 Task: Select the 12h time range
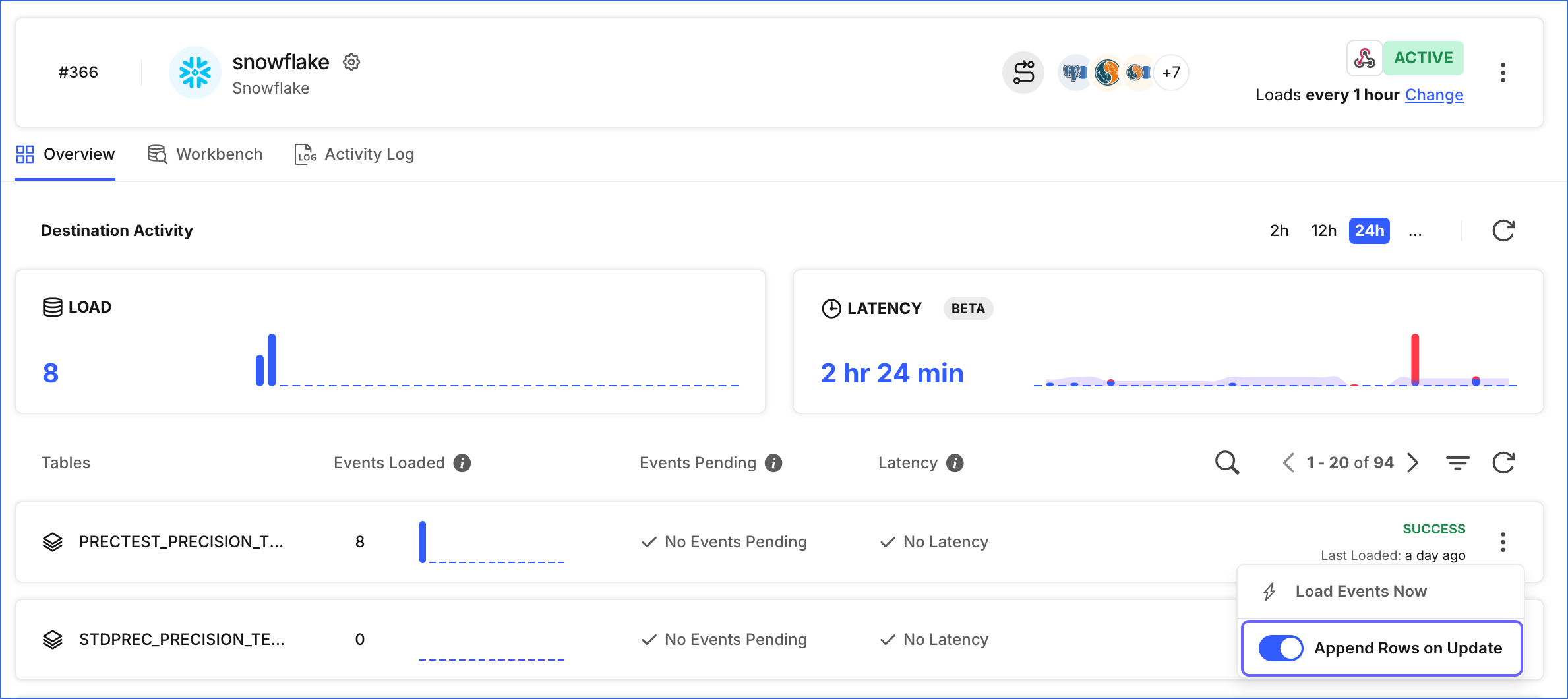pyautogui.click(x=1323, y=231)
